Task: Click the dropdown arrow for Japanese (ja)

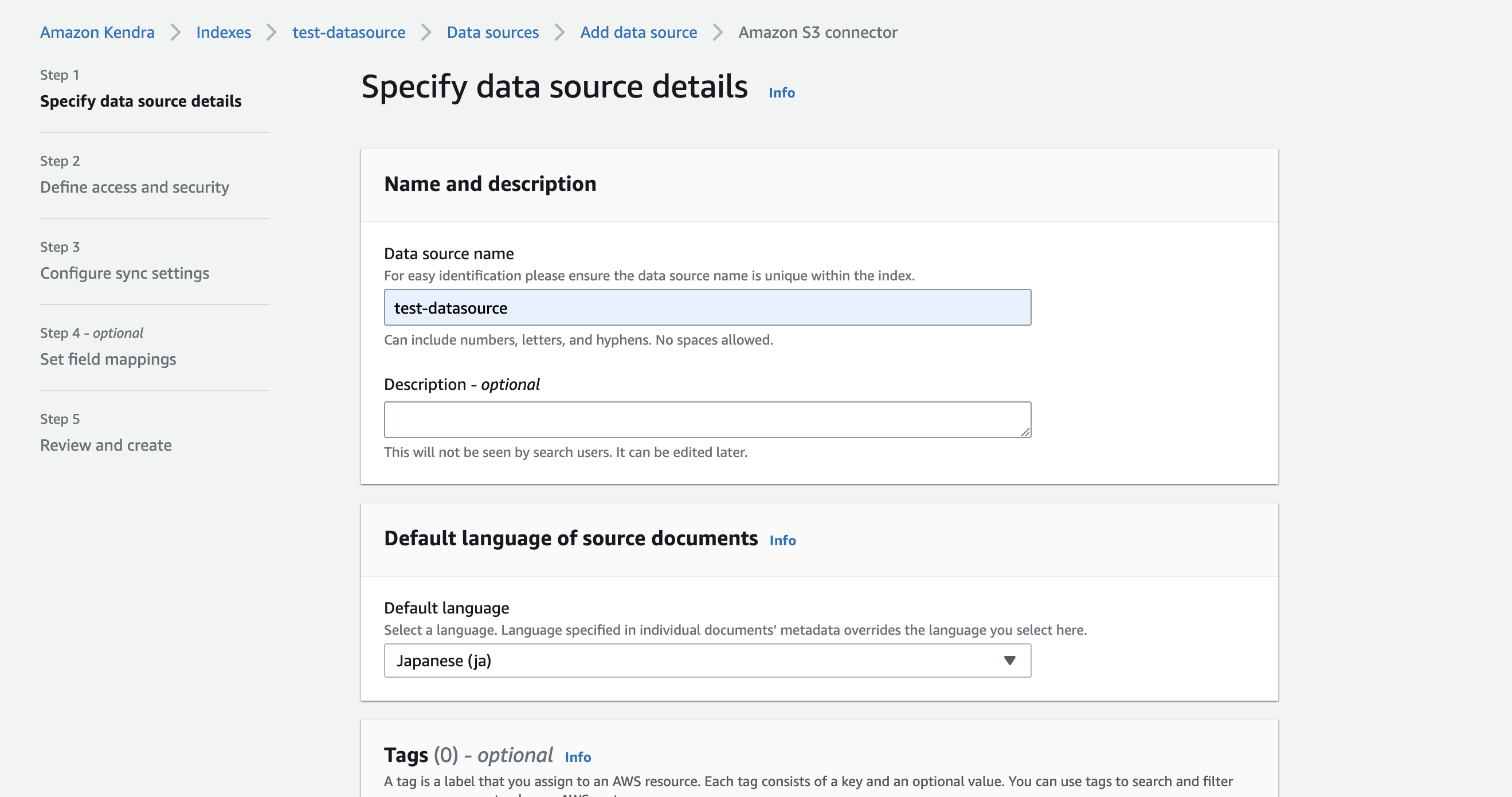Action: click(x=1009, y=661)
